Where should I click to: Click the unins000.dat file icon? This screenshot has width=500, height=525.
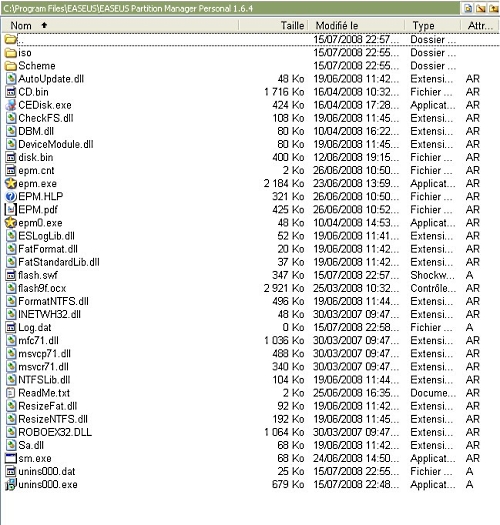[x=11, y=471]
